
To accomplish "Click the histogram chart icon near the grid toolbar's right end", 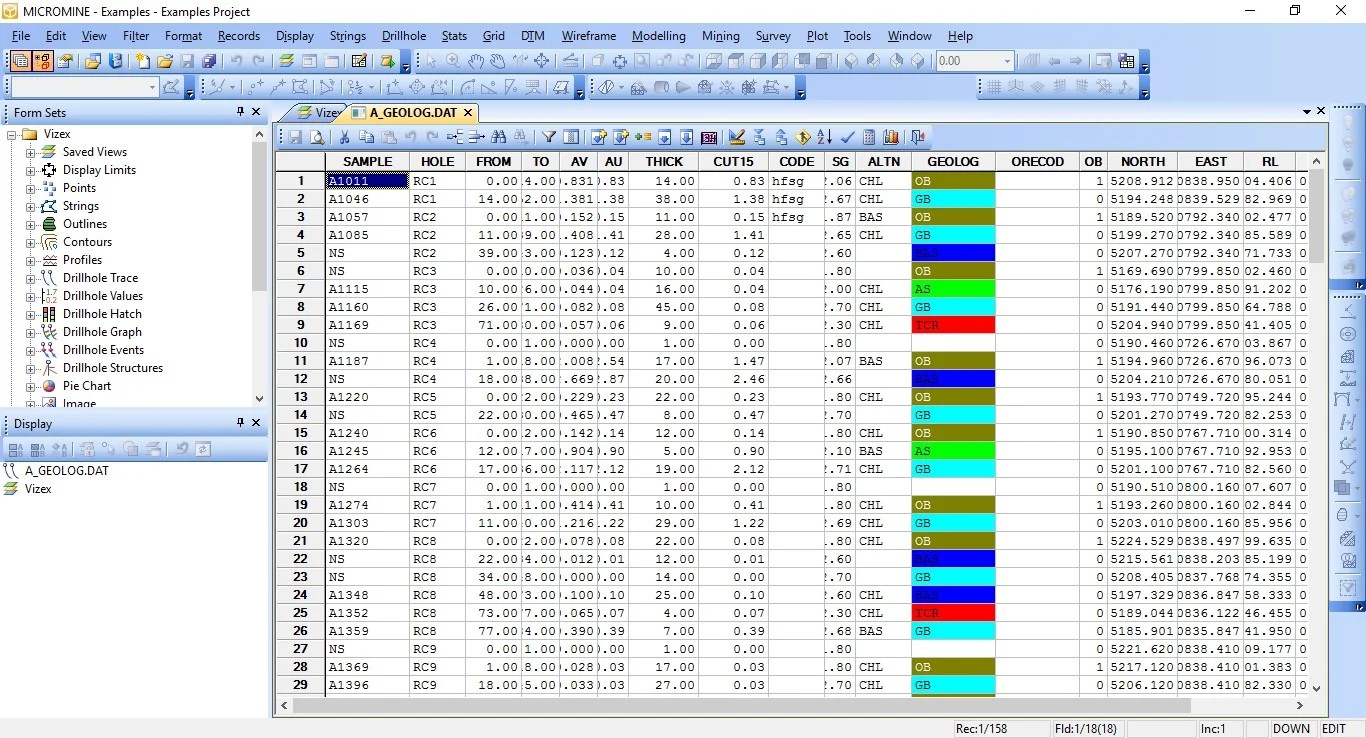I will coord(891,137).
